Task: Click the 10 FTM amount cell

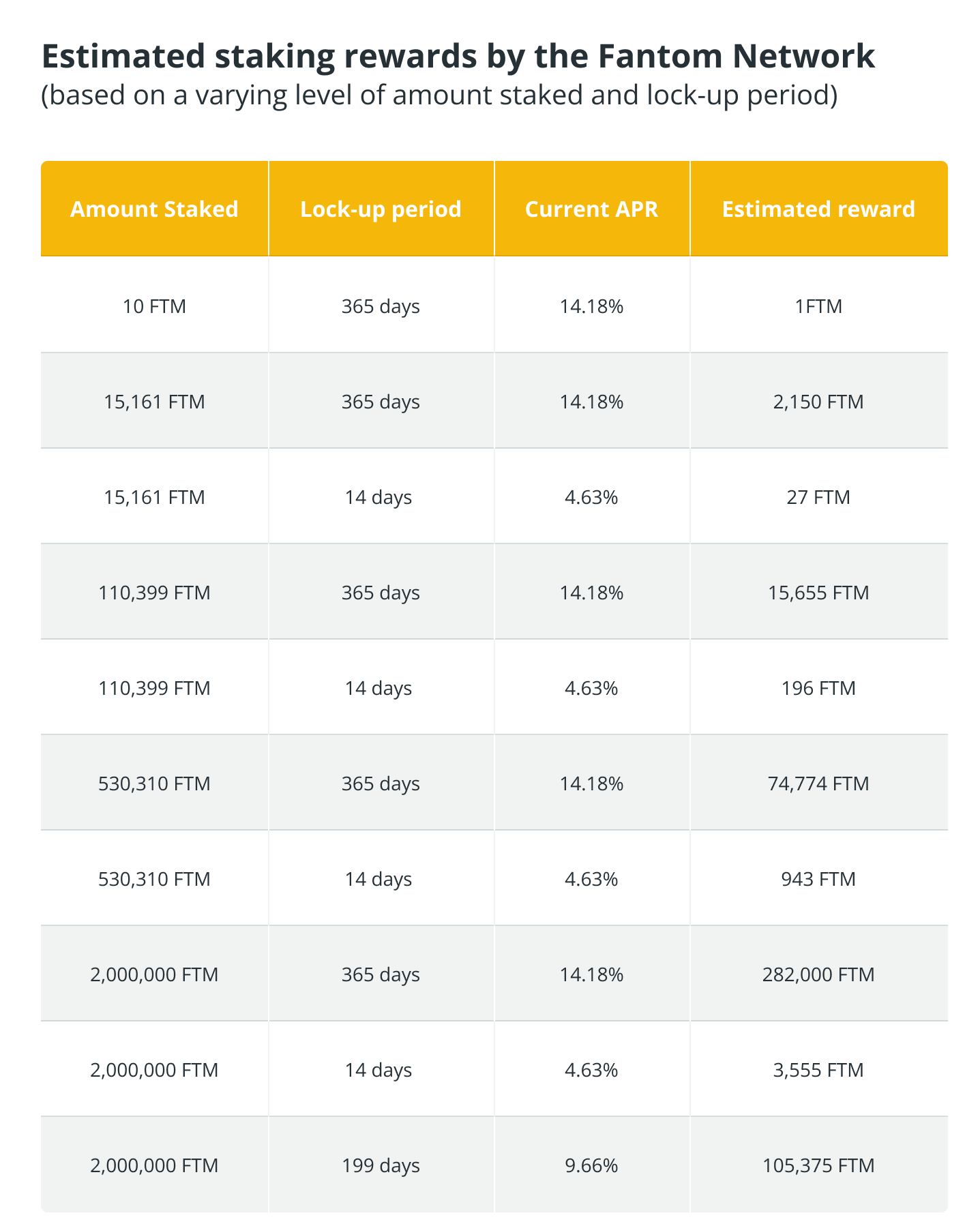Action: pyautogui.click(x=154, y=307)
